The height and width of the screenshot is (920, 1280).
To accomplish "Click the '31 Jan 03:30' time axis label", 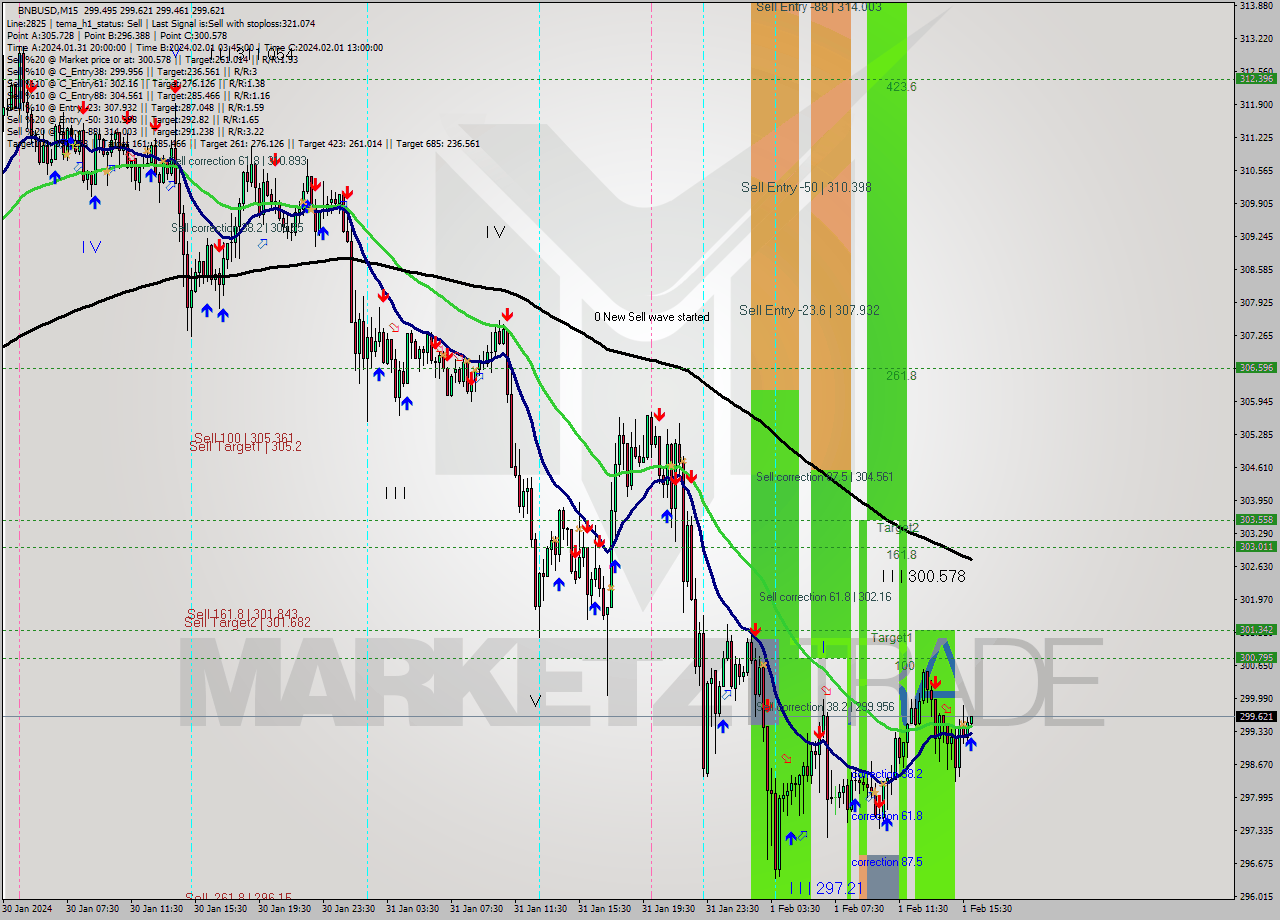I will pos(412,909).
